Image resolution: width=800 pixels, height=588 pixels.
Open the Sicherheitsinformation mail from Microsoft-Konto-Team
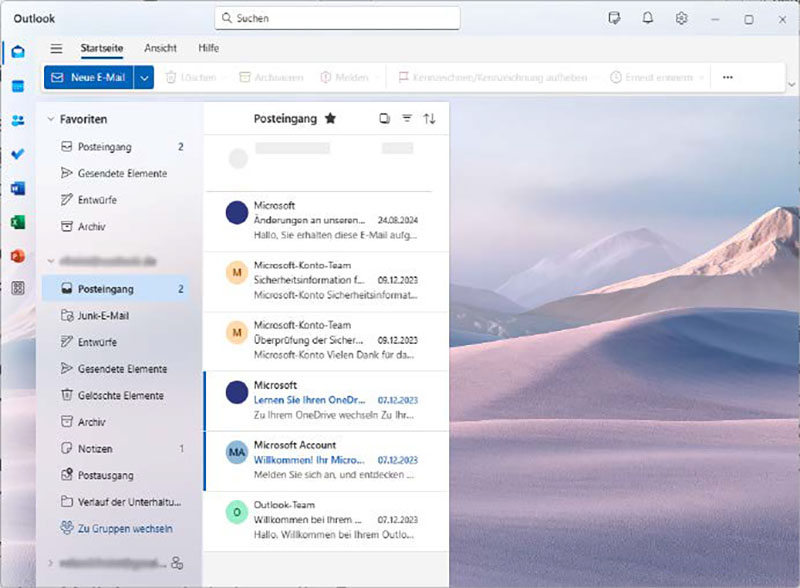(327, 280)
